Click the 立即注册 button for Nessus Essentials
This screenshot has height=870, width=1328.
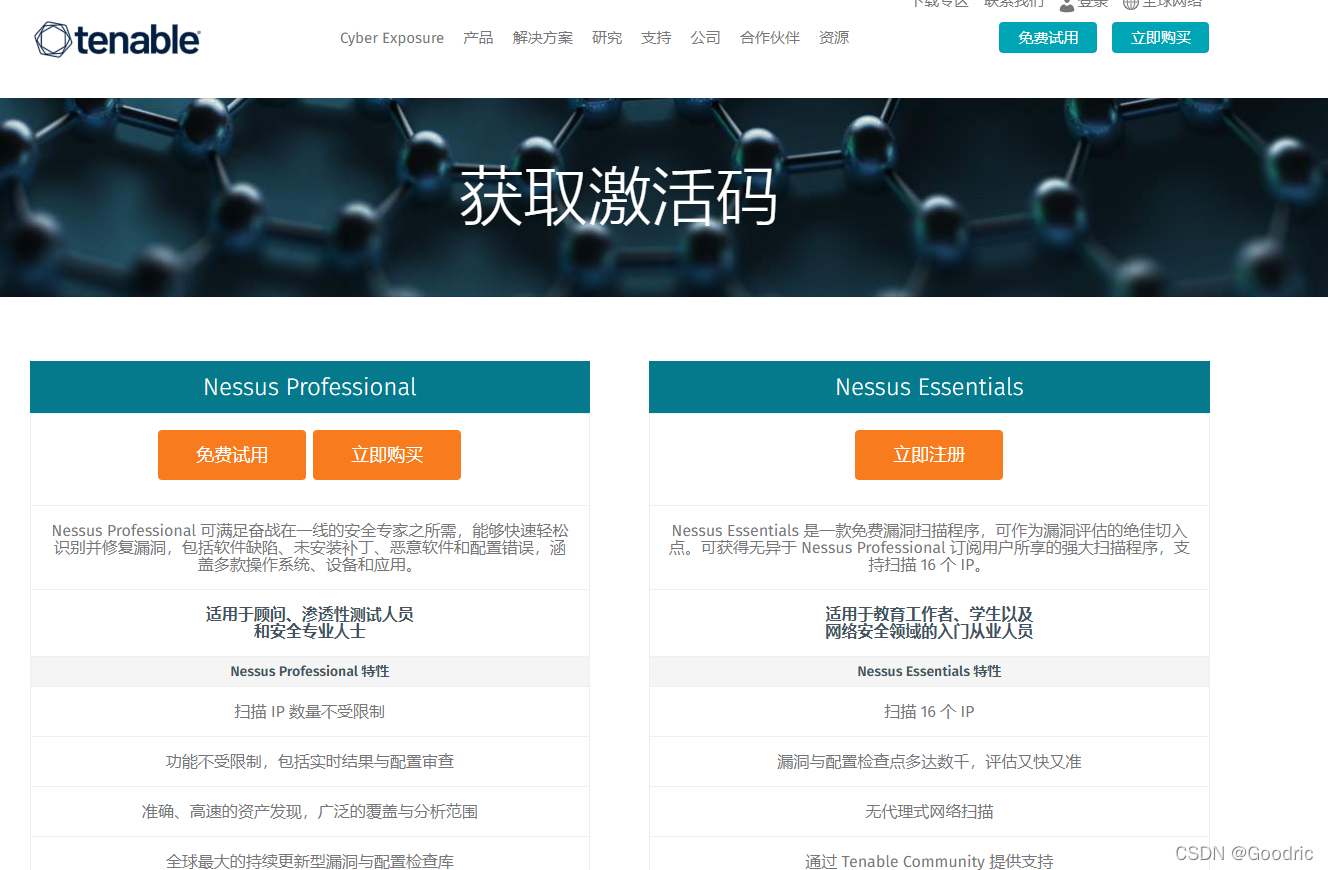pyautogui.click(x=929, y=455)
